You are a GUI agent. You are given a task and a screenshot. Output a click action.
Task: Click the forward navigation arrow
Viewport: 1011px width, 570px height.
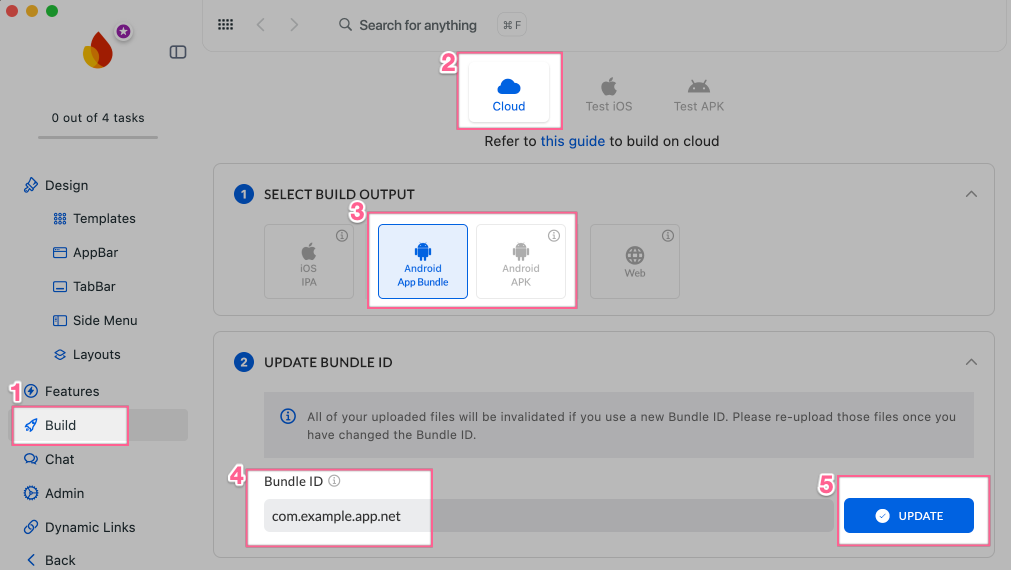coord(294,25)
